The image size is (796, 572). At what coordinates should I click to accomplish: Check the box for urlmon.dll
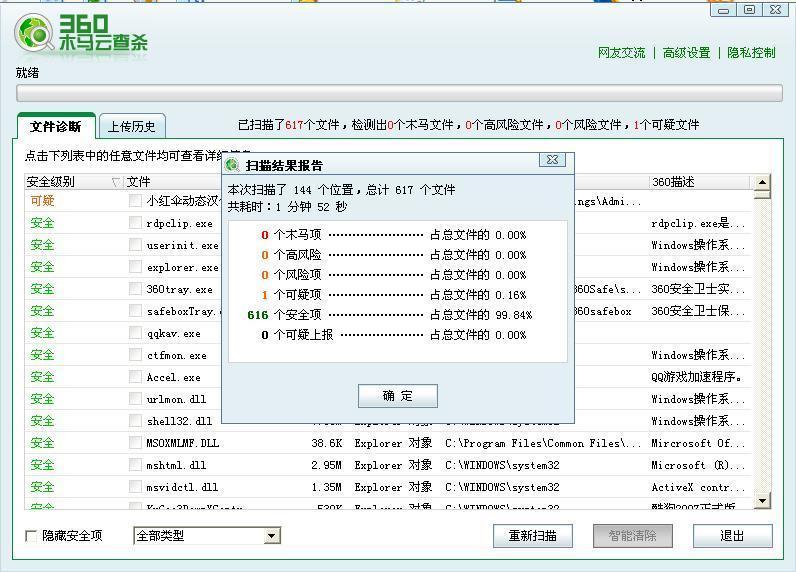coord(135,399)
